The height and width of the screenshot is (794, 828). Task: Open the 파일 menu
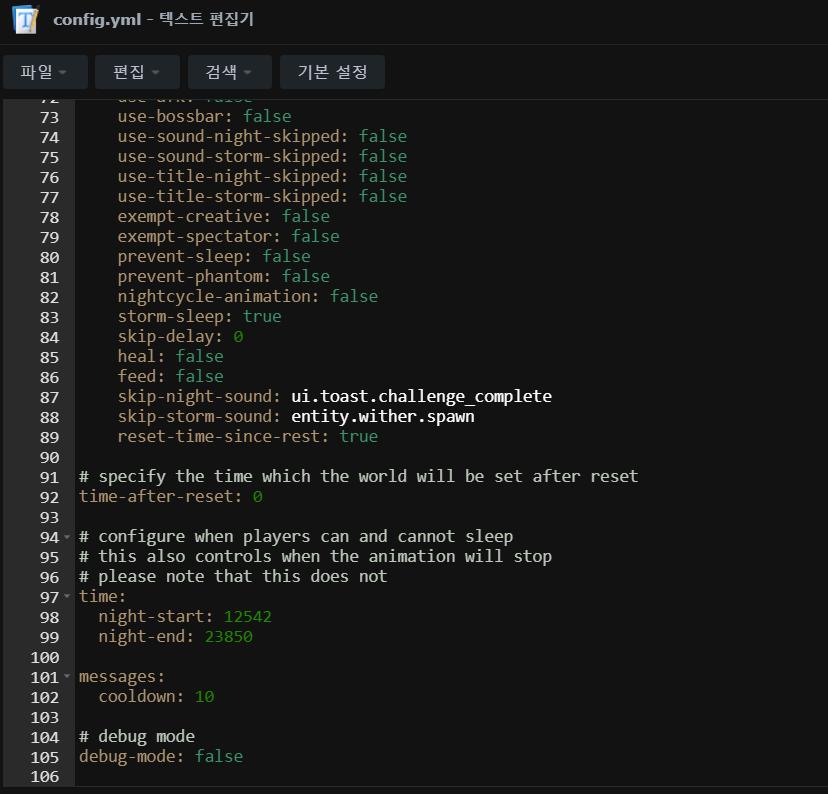pyautogui.click(x=45, y=72)
